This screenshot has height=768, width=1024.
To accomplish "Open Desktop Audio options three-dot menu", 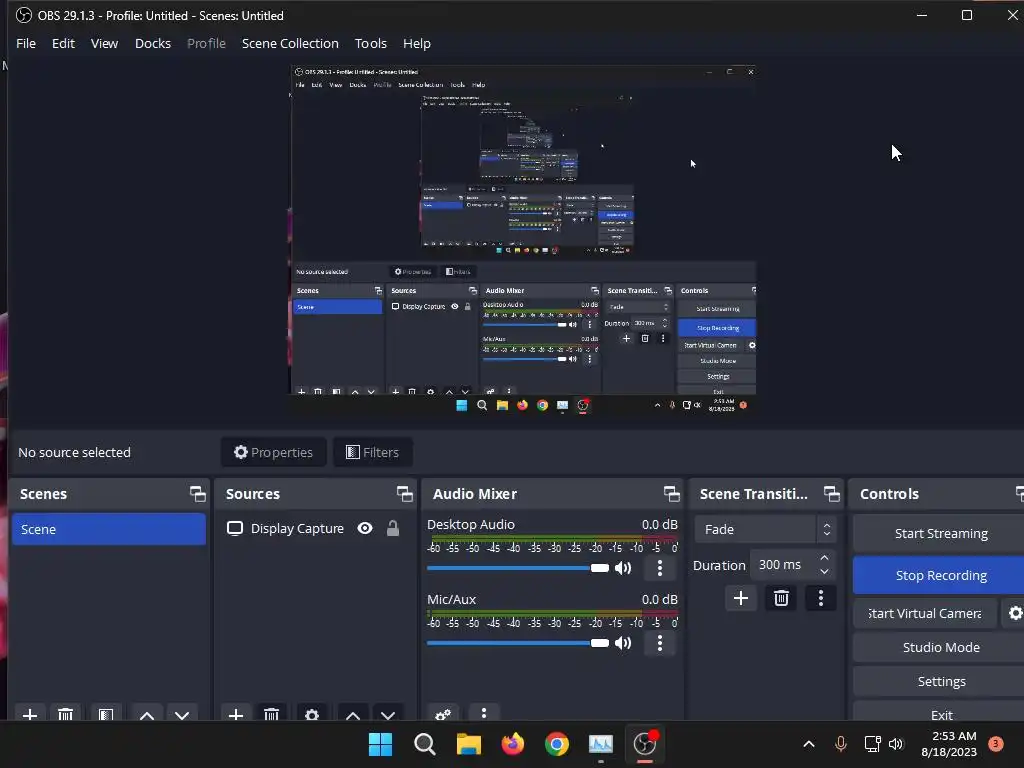I will pyautogui.click(x=660, y=568).
